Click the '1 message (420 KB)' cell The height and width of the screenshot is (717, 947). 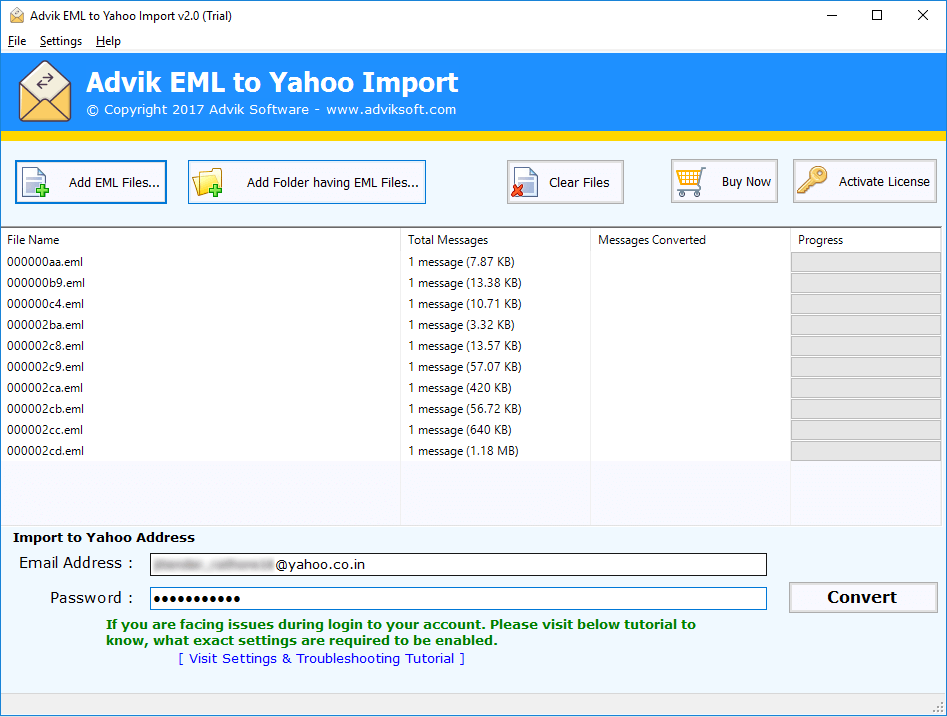[x=460, y=388]
